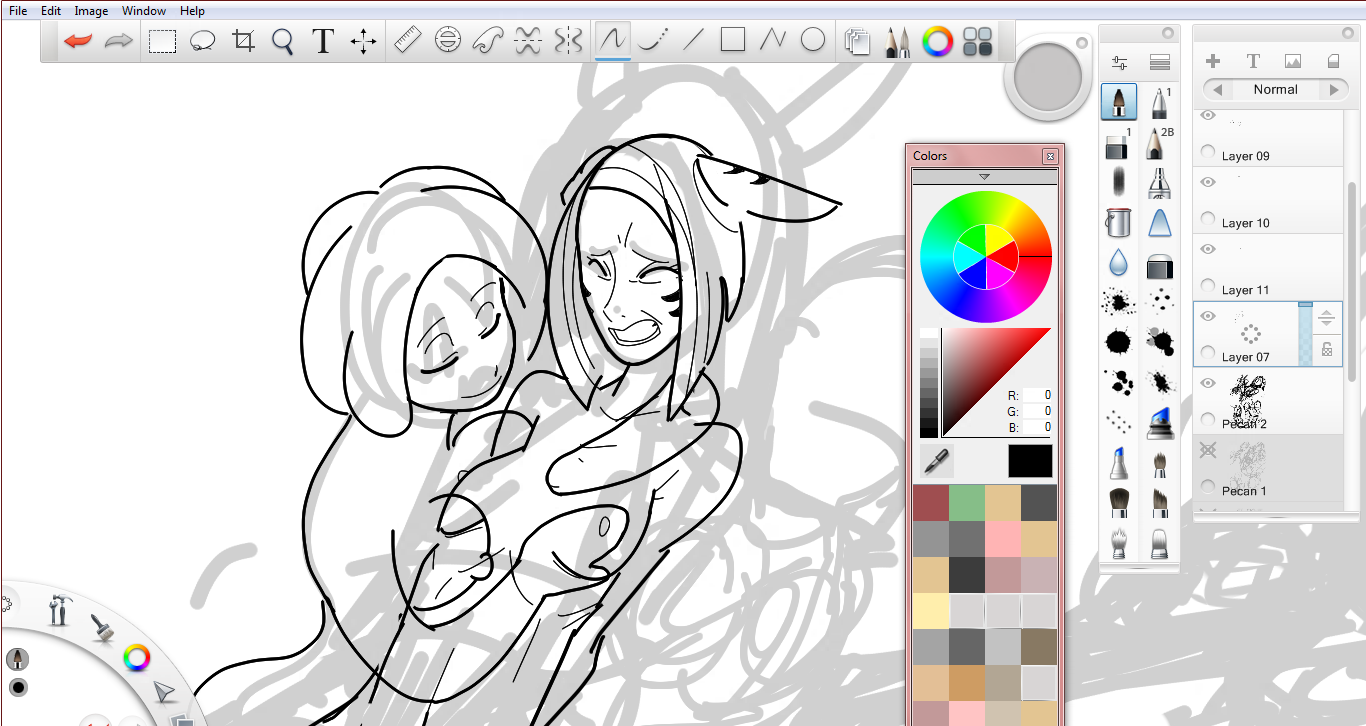The height and width of the screenshot is (726, 1366).
Task: Click the Layer 07 opacity slider
Action: click(1305, 335)
